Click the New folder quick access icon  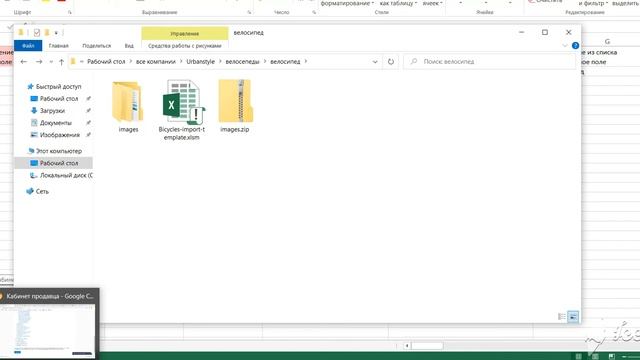47,32
